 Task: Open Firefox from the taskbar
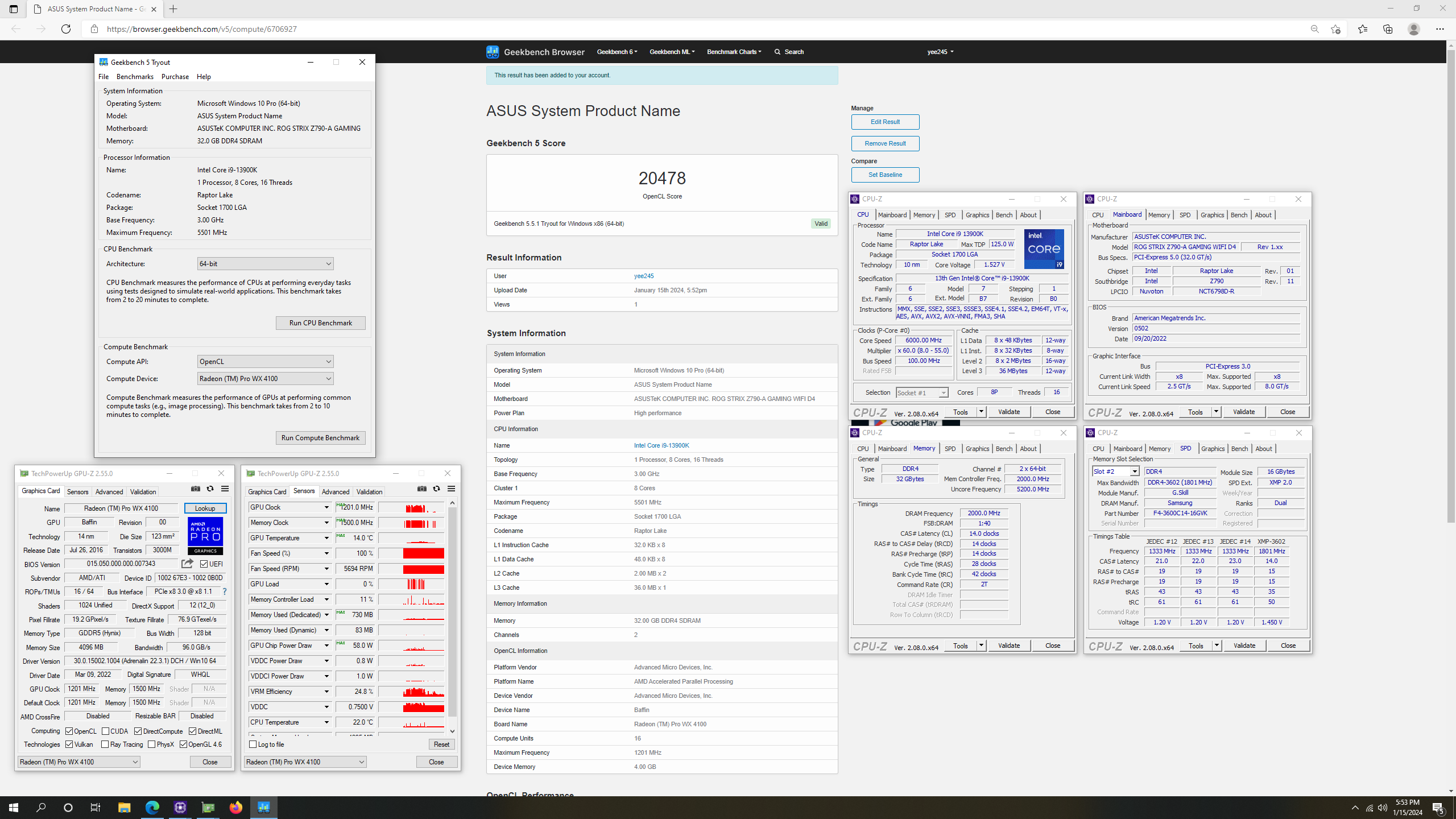coord(235,807)
